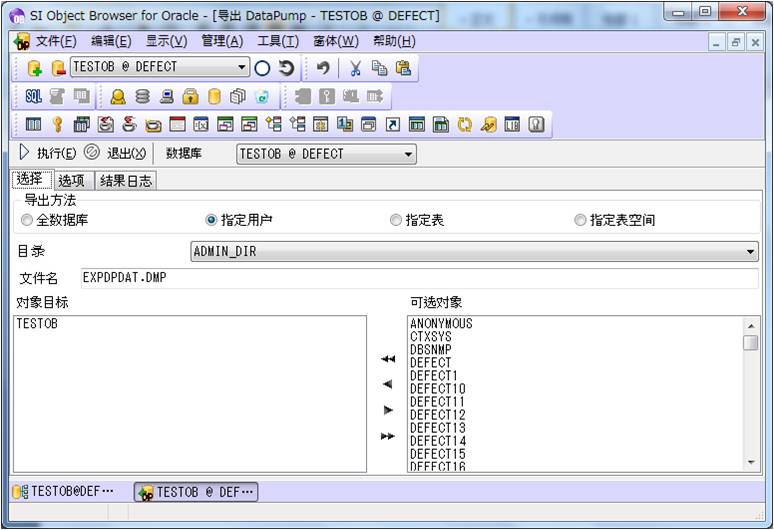Click the 退出(X) exit button

click(115, 153)
